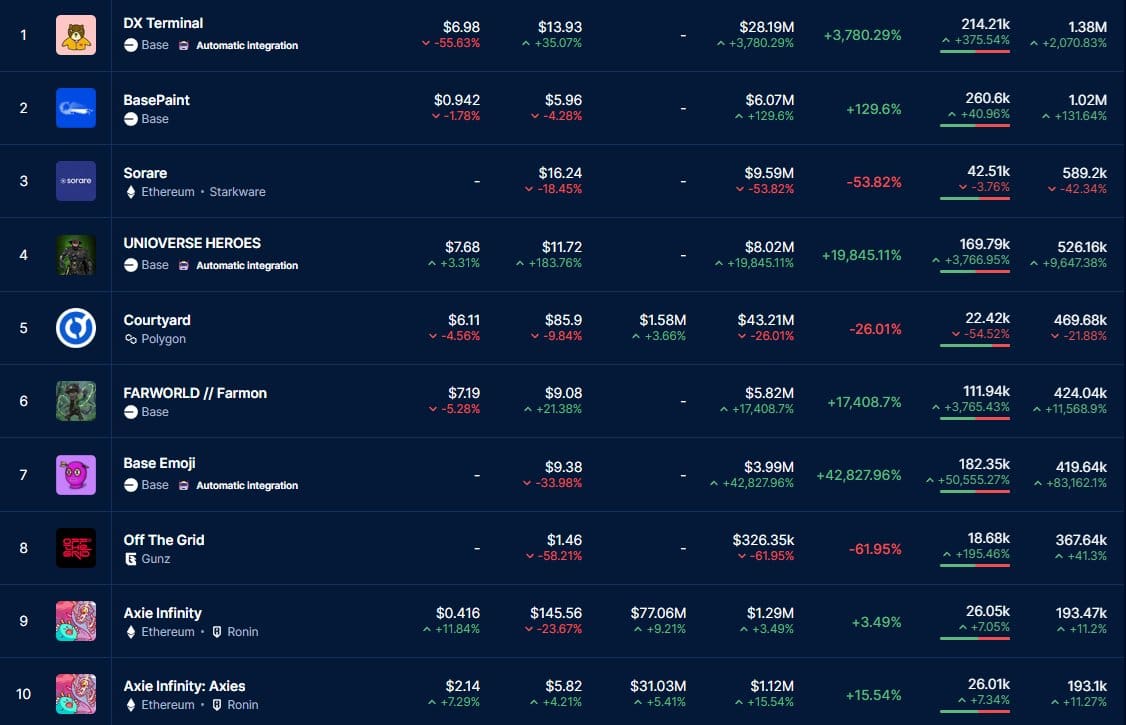Open the DX Terminal collection name
1126x725 pixels.
163,23
